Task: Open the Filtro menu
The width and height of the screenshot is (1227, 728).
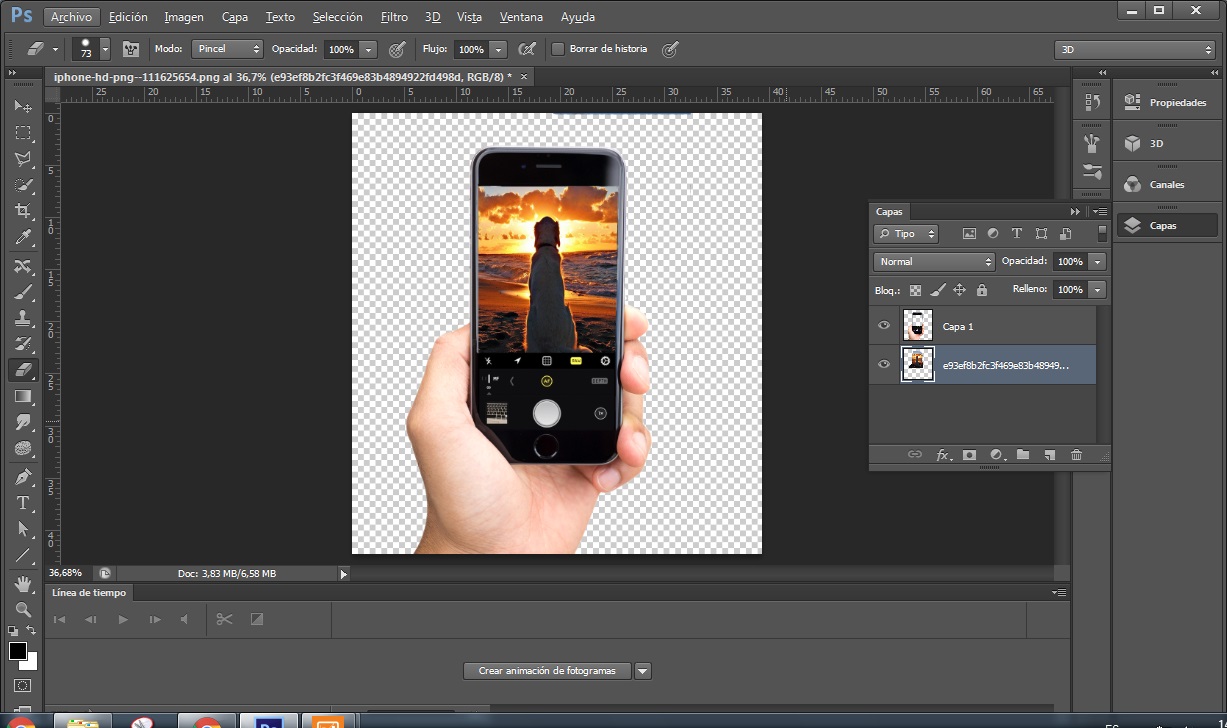Action: (394, 17)
